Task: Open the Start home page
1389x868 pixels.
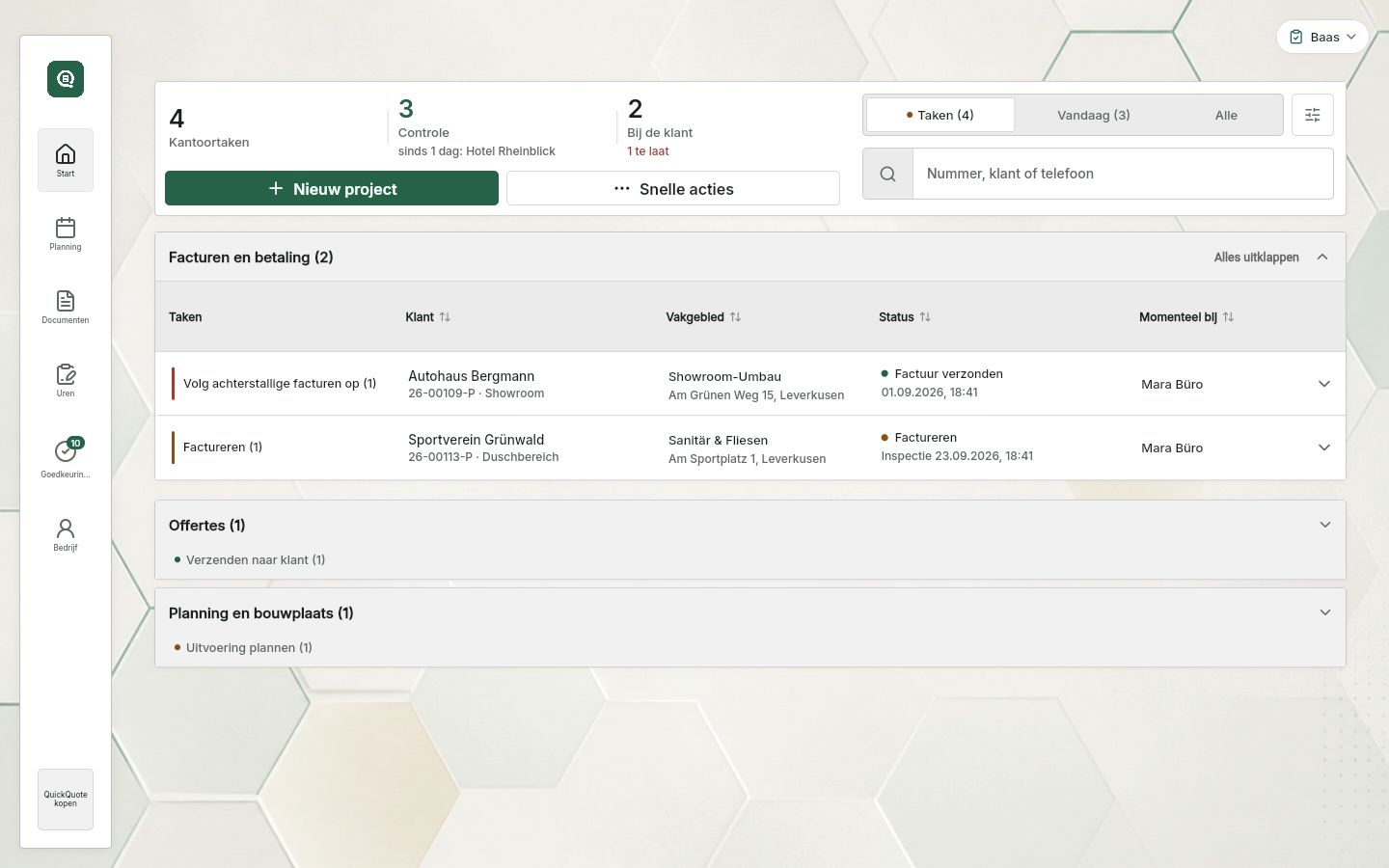Action: tap(66, 160)
